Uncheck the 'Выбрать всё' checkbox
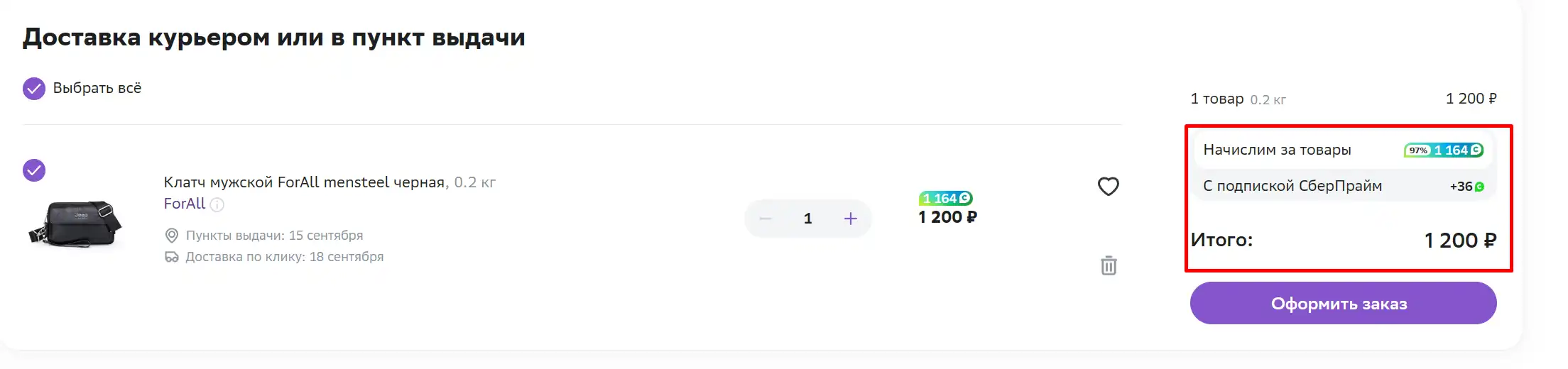Screen dimensions: 1568x369 pyautogui.click(x=34, y=89)
